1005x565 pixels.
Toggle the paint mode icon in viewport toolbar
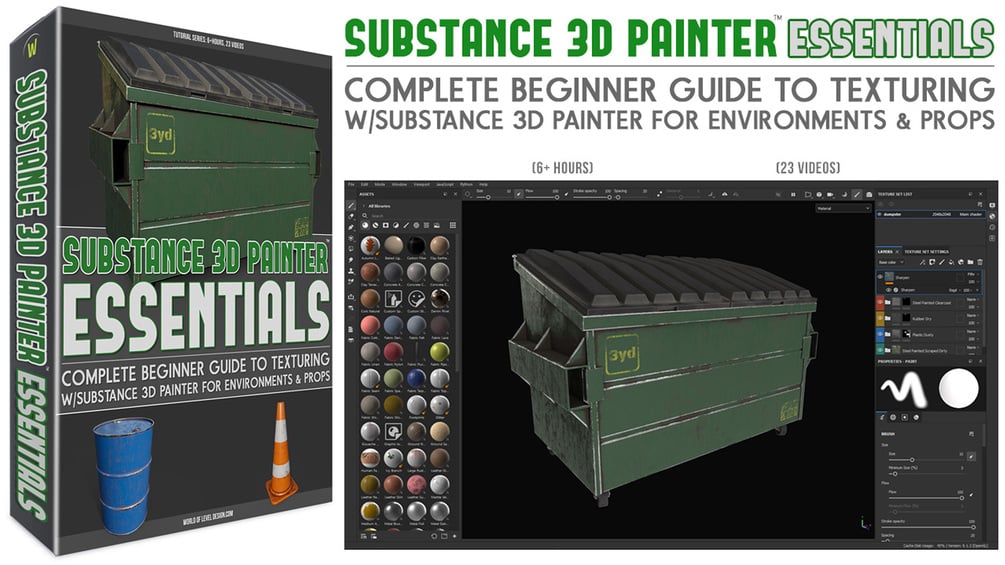pos(856,194)
